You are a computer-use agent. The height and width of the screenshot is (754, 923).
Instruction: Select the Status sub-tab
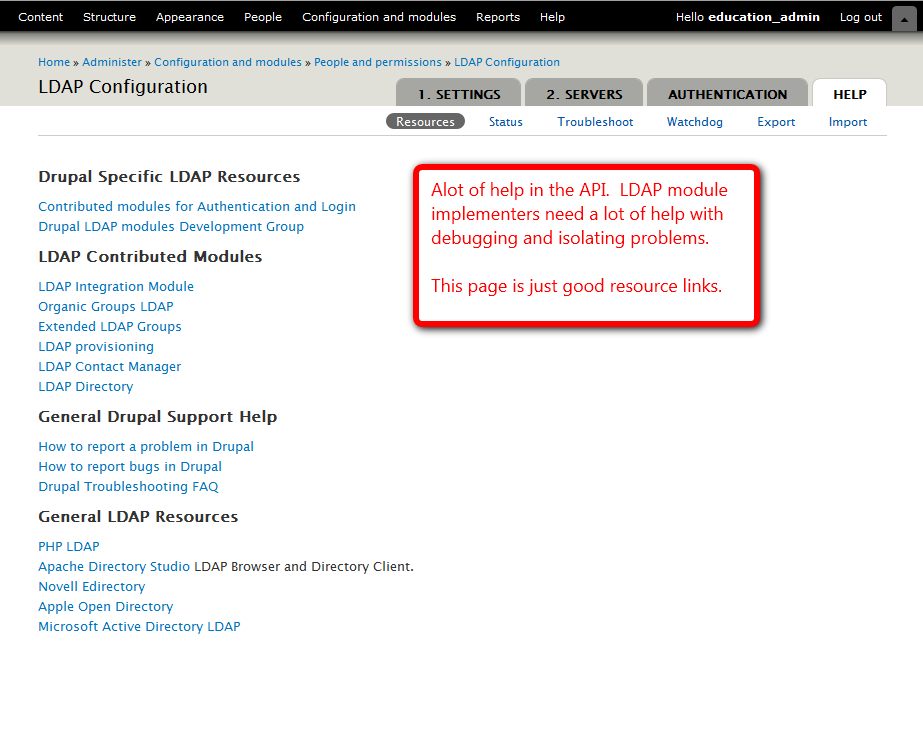tap(505, 122)
